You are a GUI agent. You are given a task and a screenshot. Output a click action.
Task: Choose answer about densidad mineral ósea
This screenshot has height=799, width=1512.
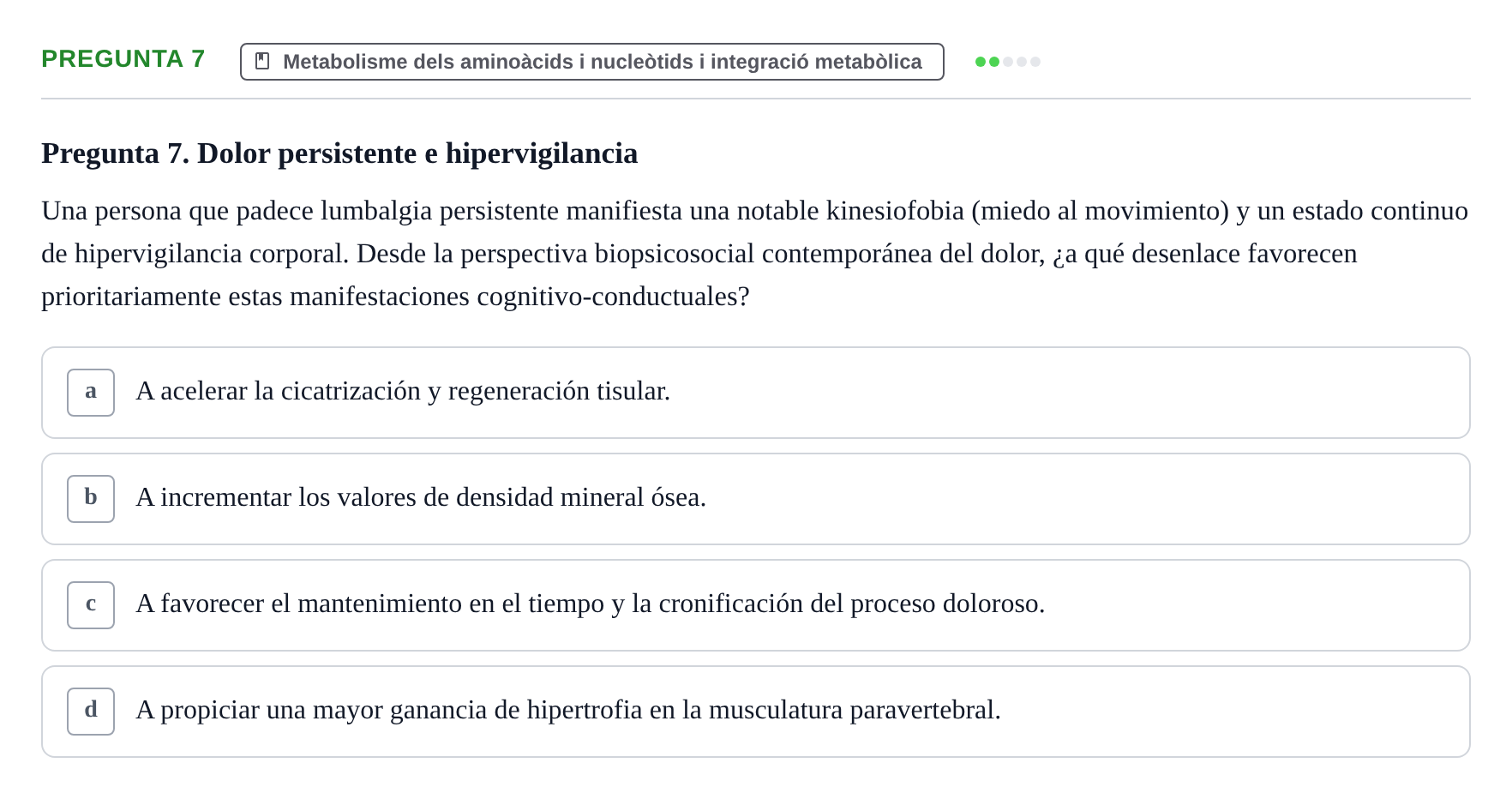click(x=756, y=499)
